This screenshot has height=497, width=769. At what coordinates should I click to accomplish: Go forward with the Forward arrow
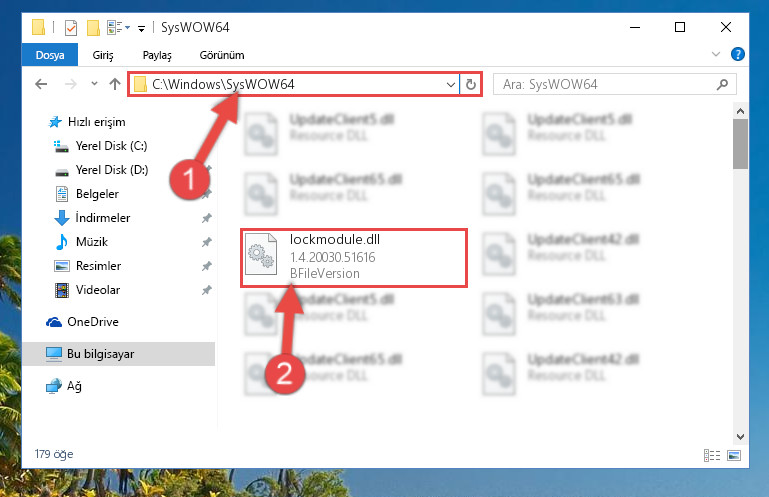[x=71, y=84]
